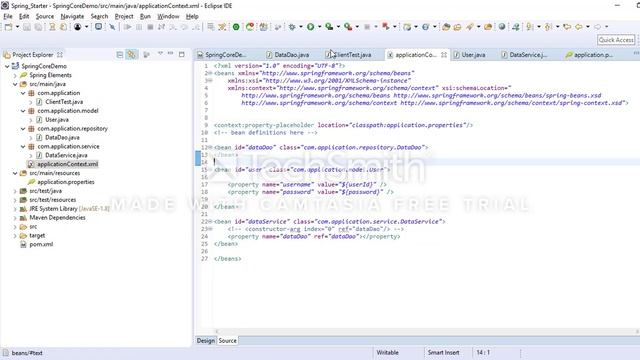Collapse the com.application.model package

pyautogui.click(x=23, y=111)
